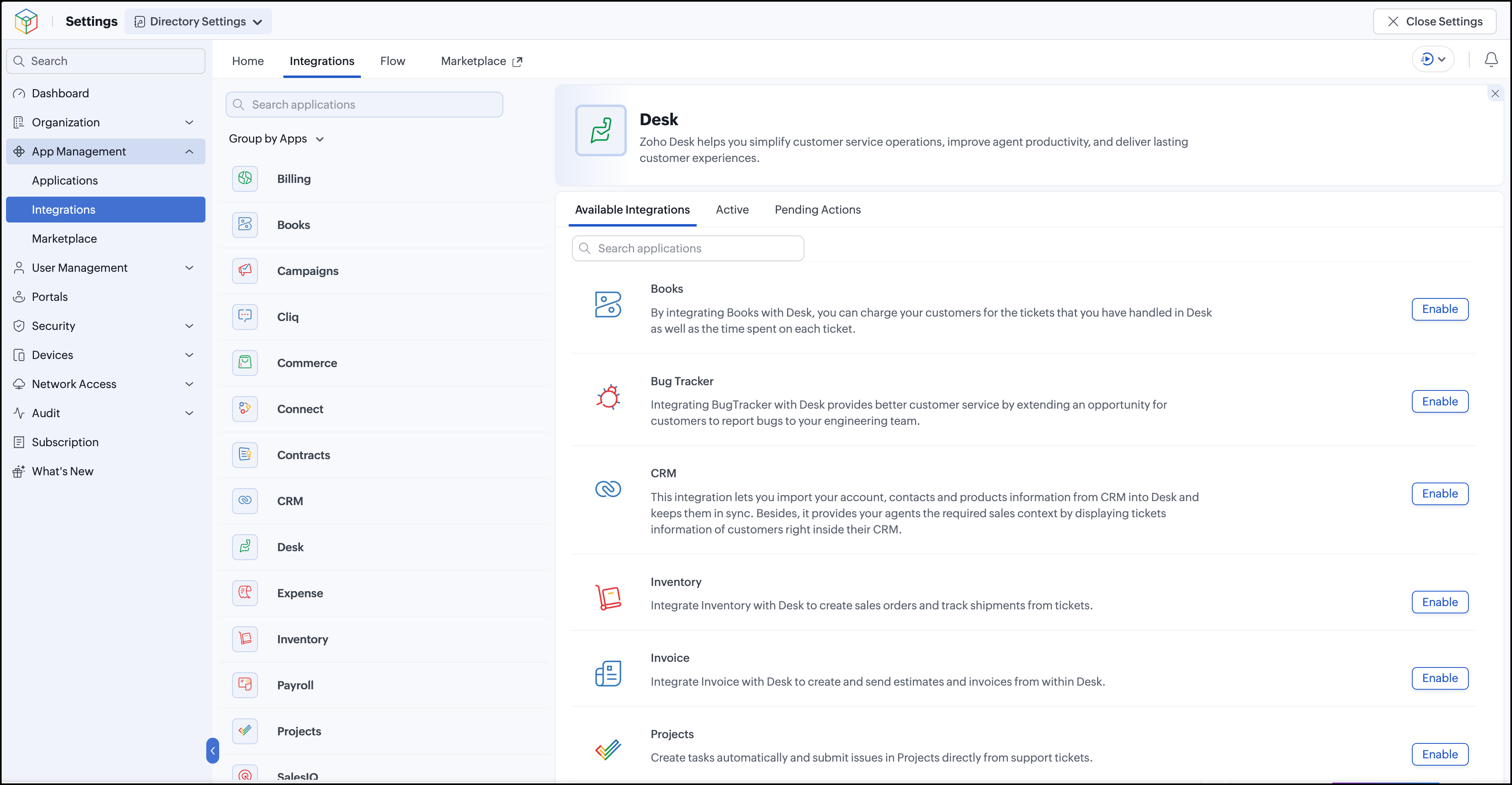
Task: Expand the User Management section
Action: (x=189, y=268)
